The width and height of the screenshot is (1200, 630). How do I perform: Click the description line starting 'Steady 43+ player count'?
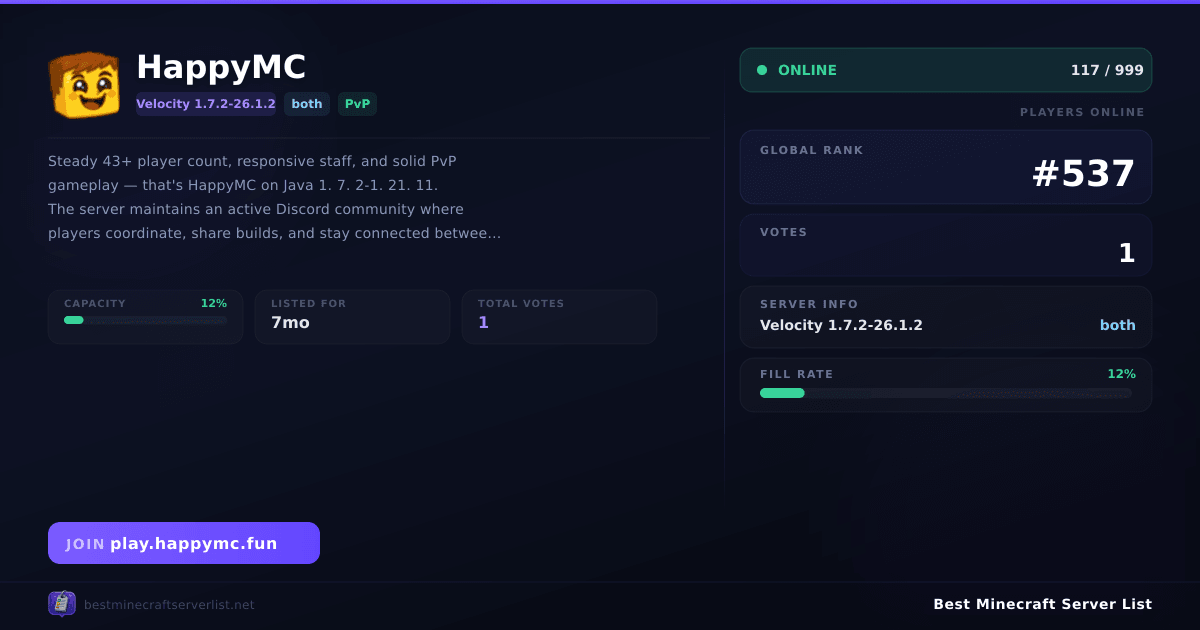pyautogui.click(x=253, y=161)
